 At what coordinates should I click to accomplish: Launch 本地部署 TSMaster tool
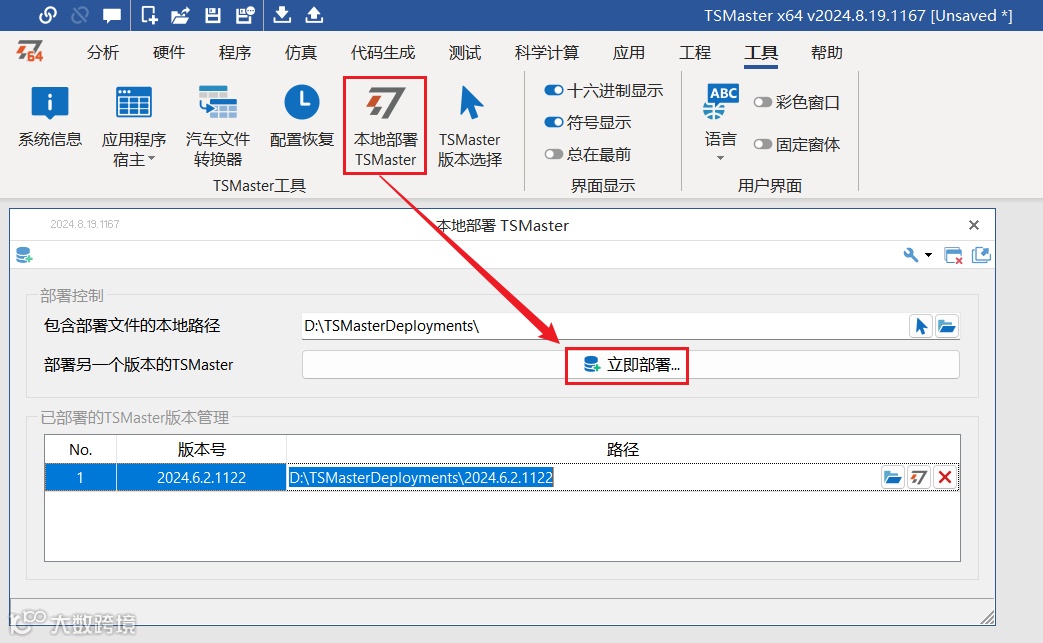(385, 126)
